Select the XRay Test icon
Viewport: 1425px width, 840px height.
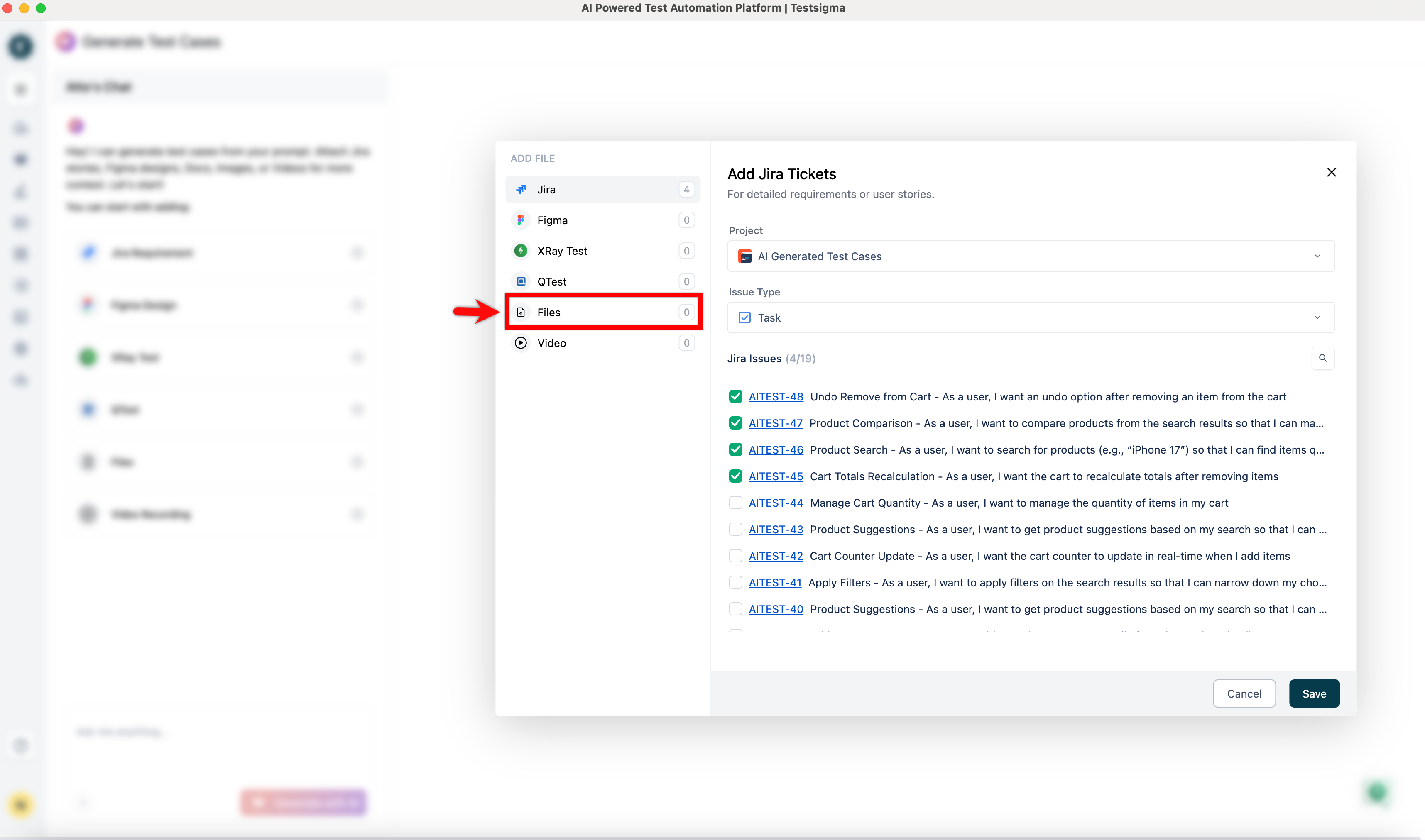point(521,251)
